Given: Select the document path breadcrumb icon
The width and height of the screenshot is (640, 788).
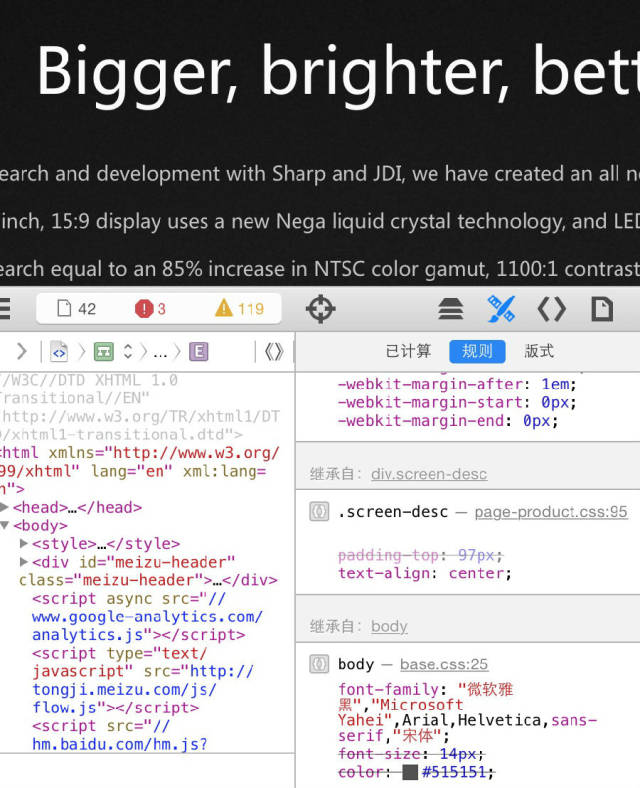Looking at the screenshot, I should 59,352.
